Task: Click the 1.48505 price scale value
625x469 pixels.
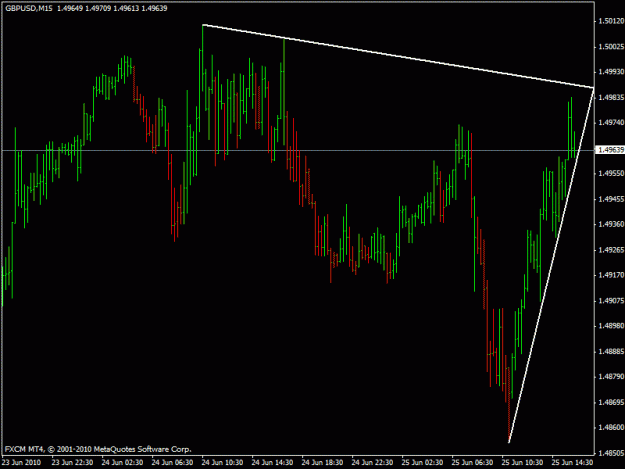Action: click(611, 453)
